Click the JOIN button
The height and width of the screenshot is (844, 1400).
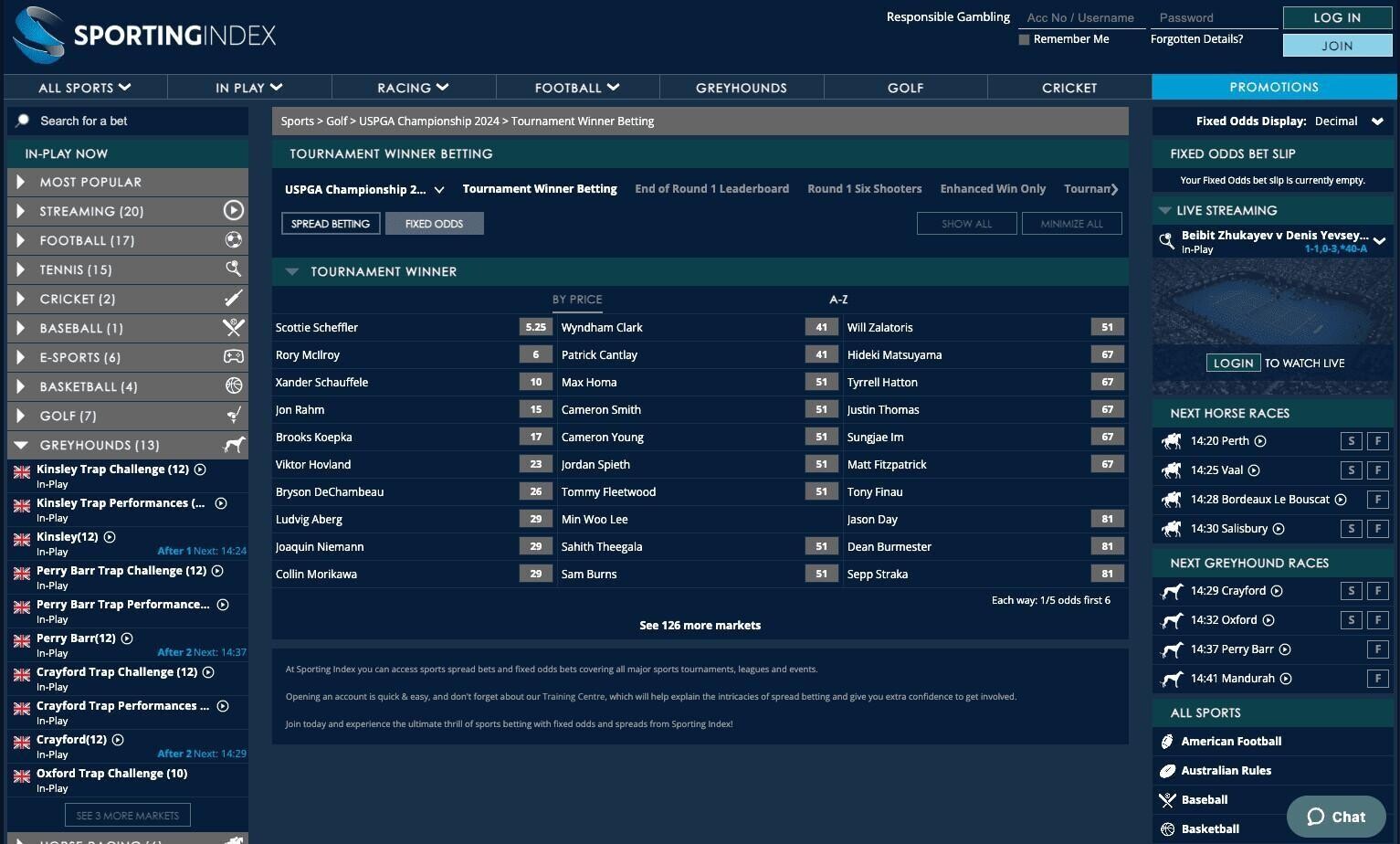[1337, 46]
